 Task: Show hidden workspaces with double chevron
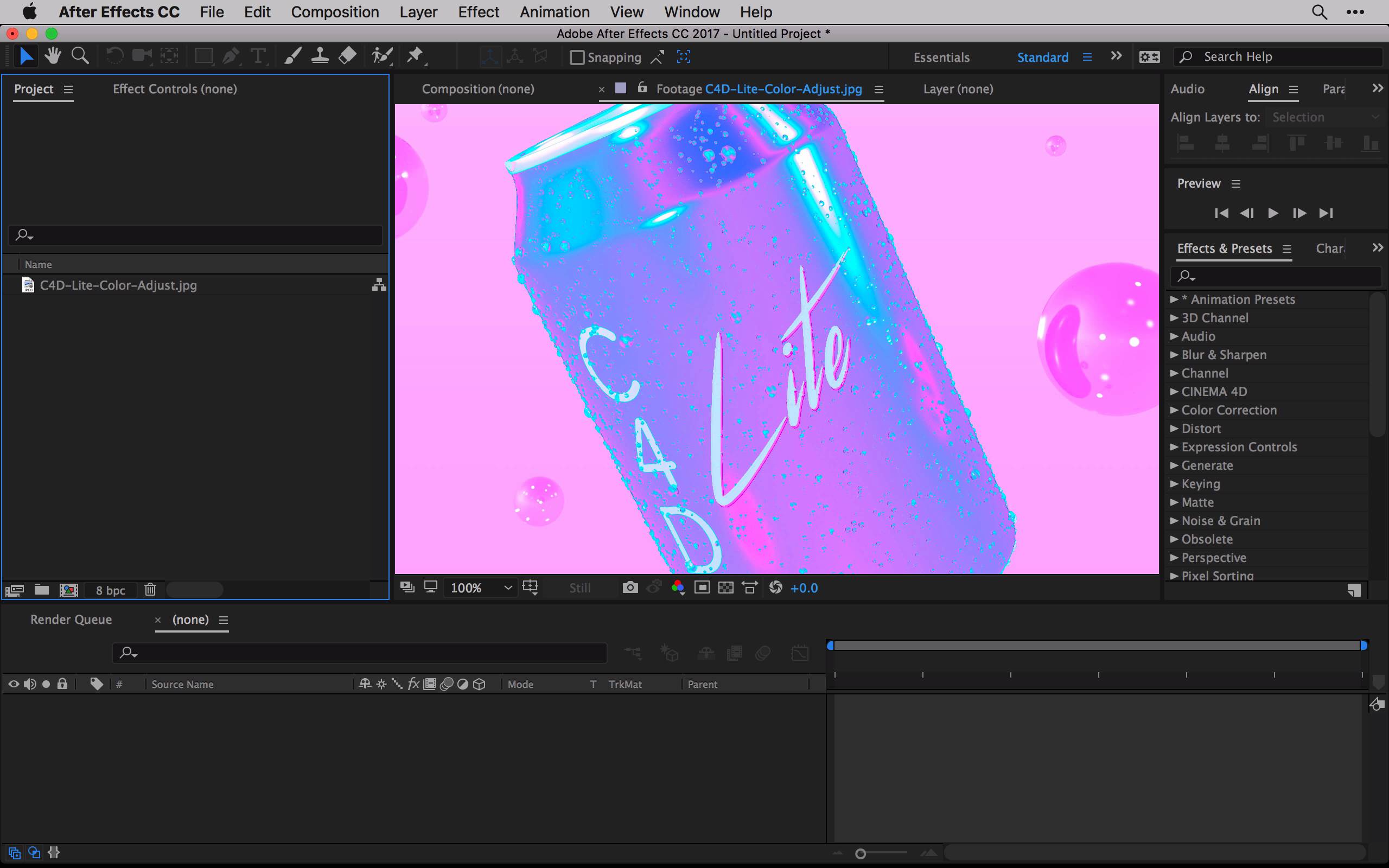click(1116, 56)
